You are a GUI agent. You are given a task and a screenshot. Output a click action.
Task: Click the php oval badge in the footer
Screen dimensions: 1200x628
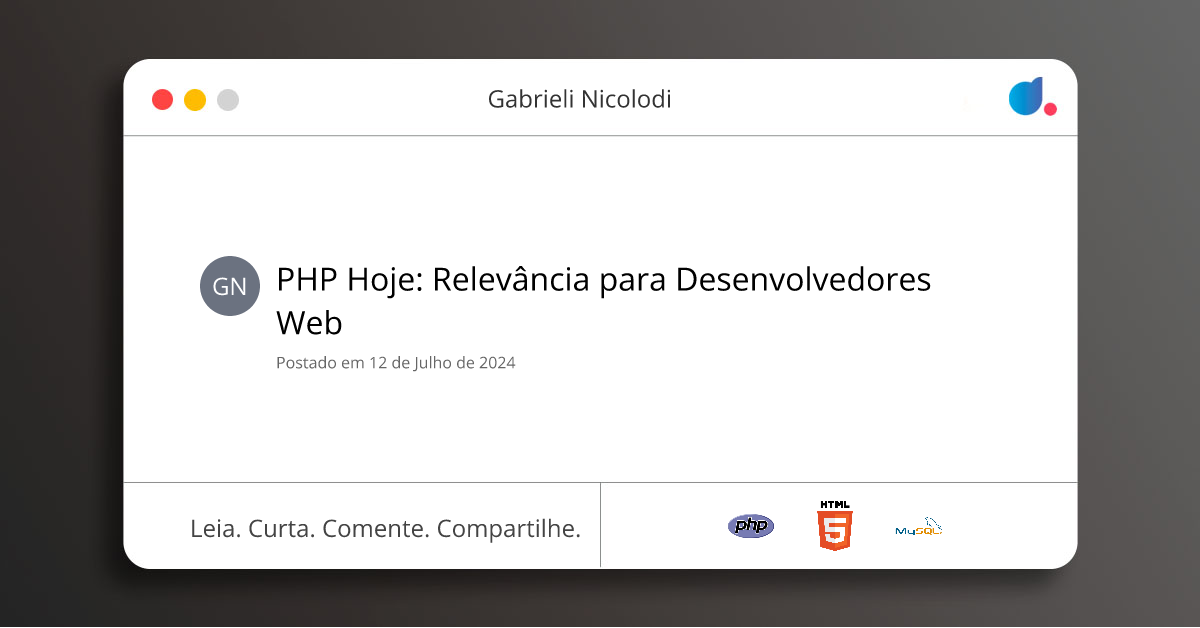750,525
